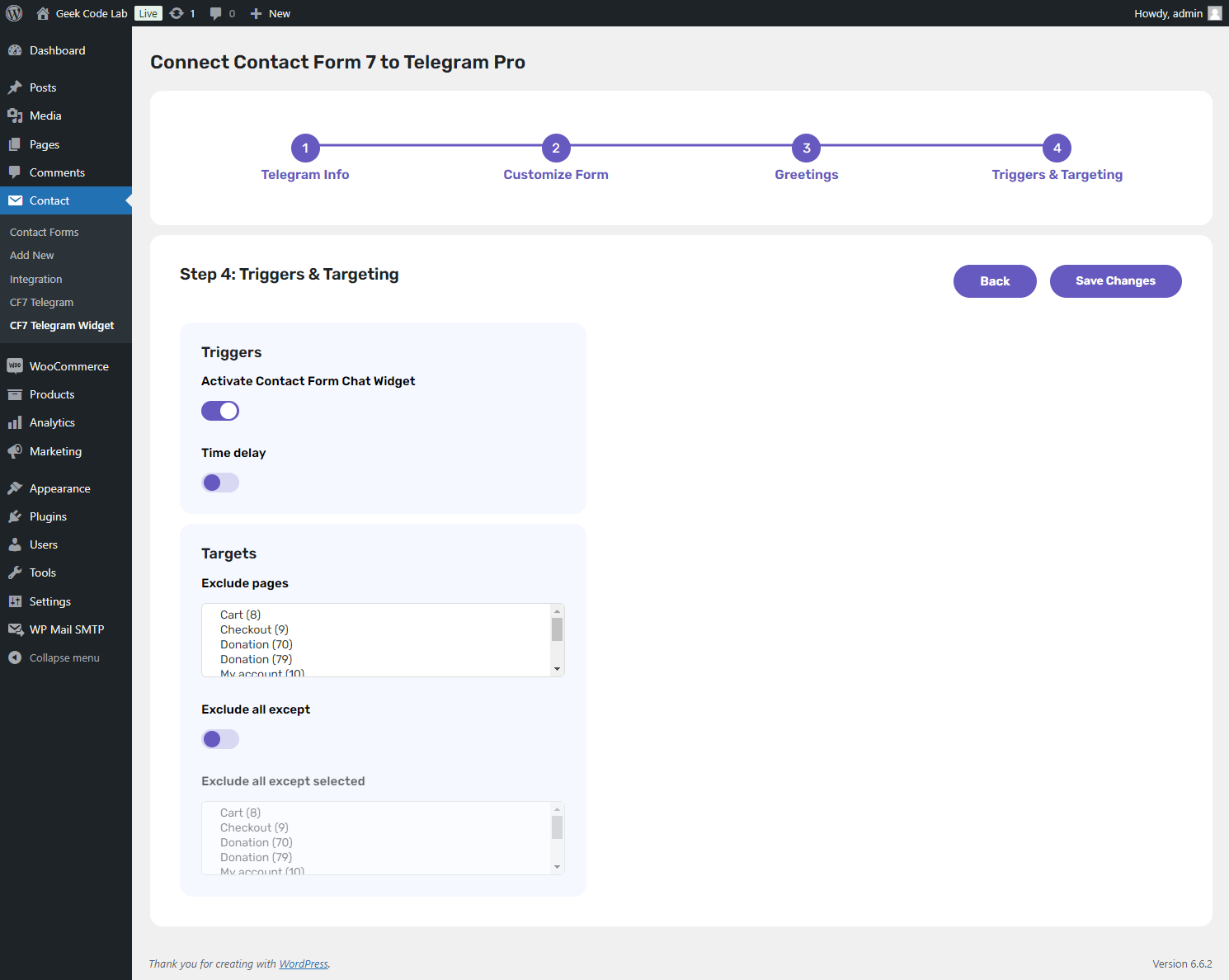Select Checkout (9) in Exclude pages
Viewport: 1229px width, 980px height.
coord(254,629)
